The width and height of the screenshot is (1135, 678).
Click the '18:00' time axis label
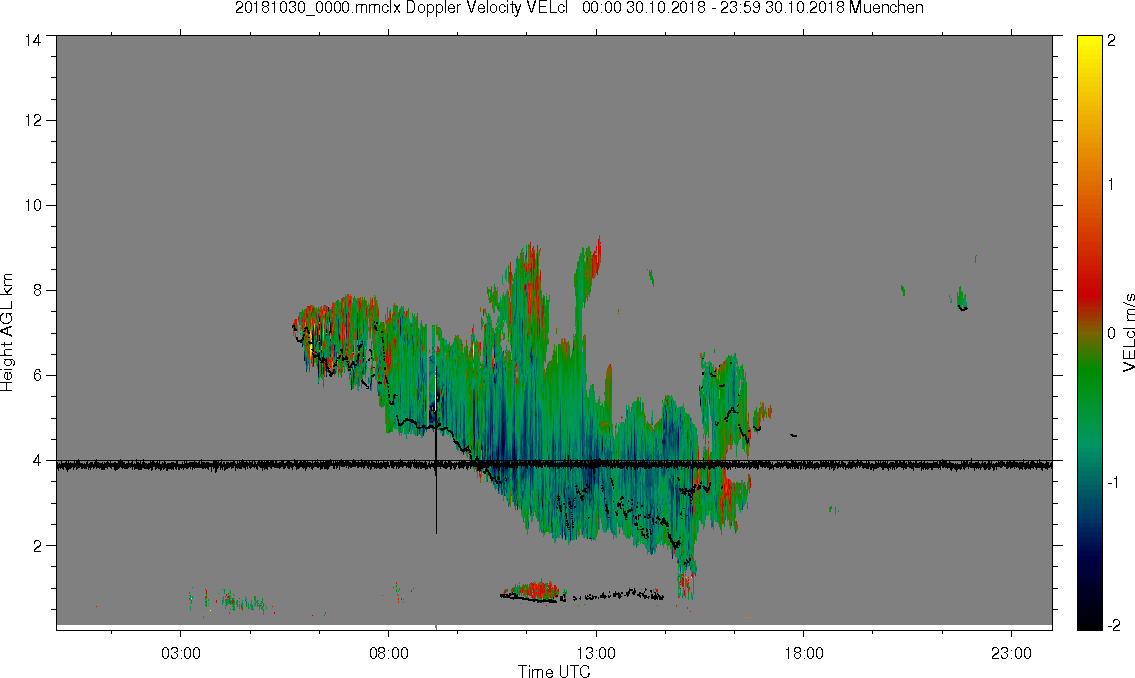803,653
